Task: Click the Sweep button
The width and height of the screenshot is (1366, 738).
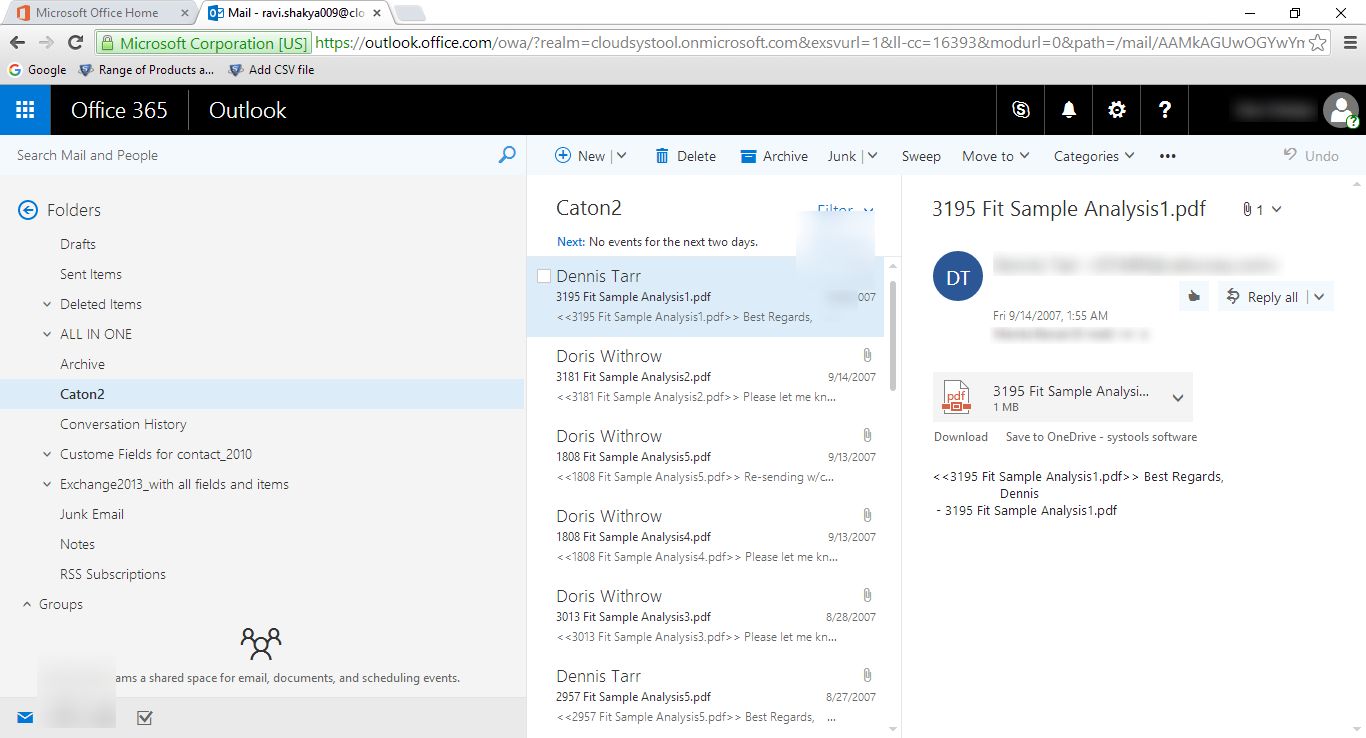Action: point(921,156)
